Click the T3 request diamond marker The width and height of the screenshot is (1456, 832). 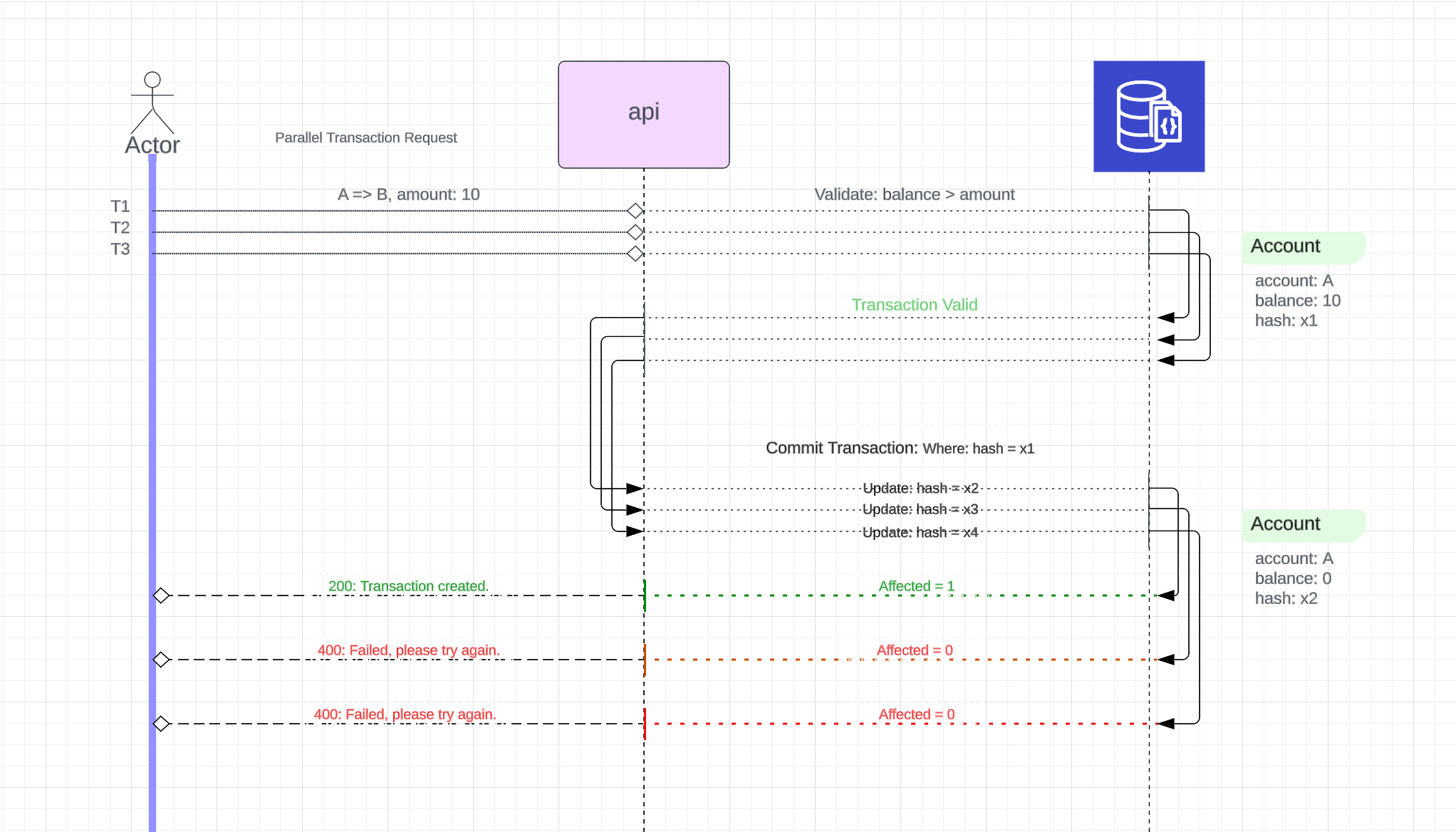click(x=635, y=254)
